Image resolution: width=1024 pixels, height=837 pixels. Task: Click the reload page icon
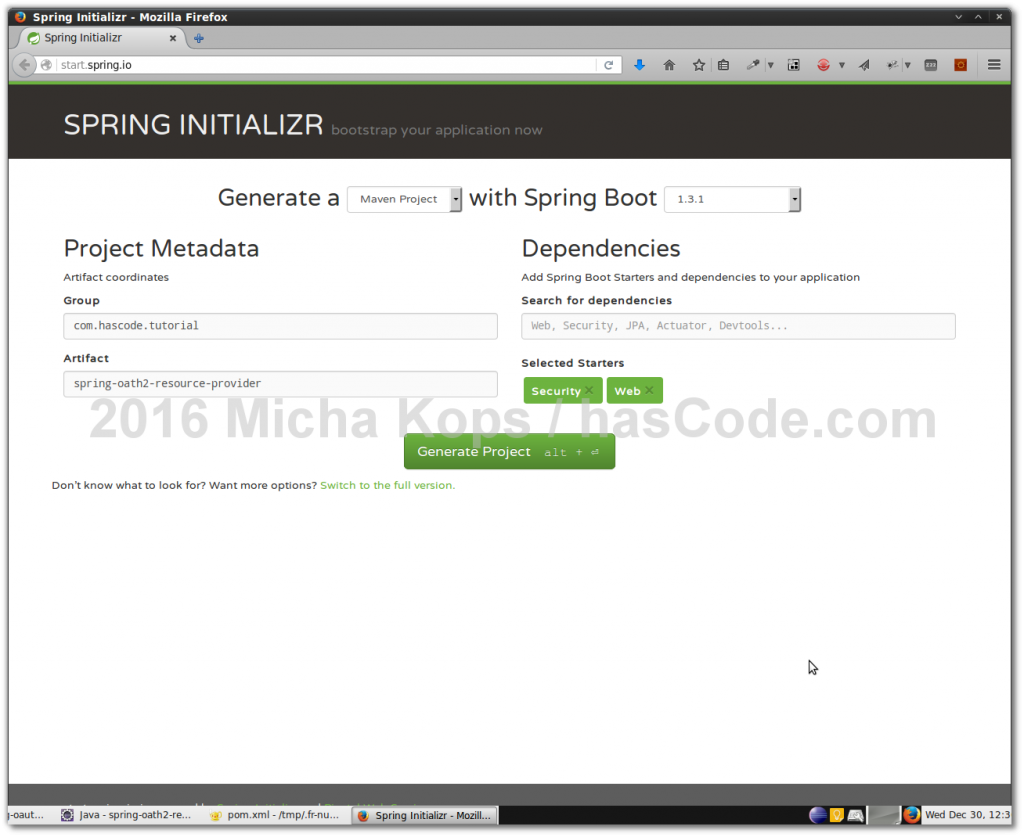pyautogui.click(x=608, y=63)
